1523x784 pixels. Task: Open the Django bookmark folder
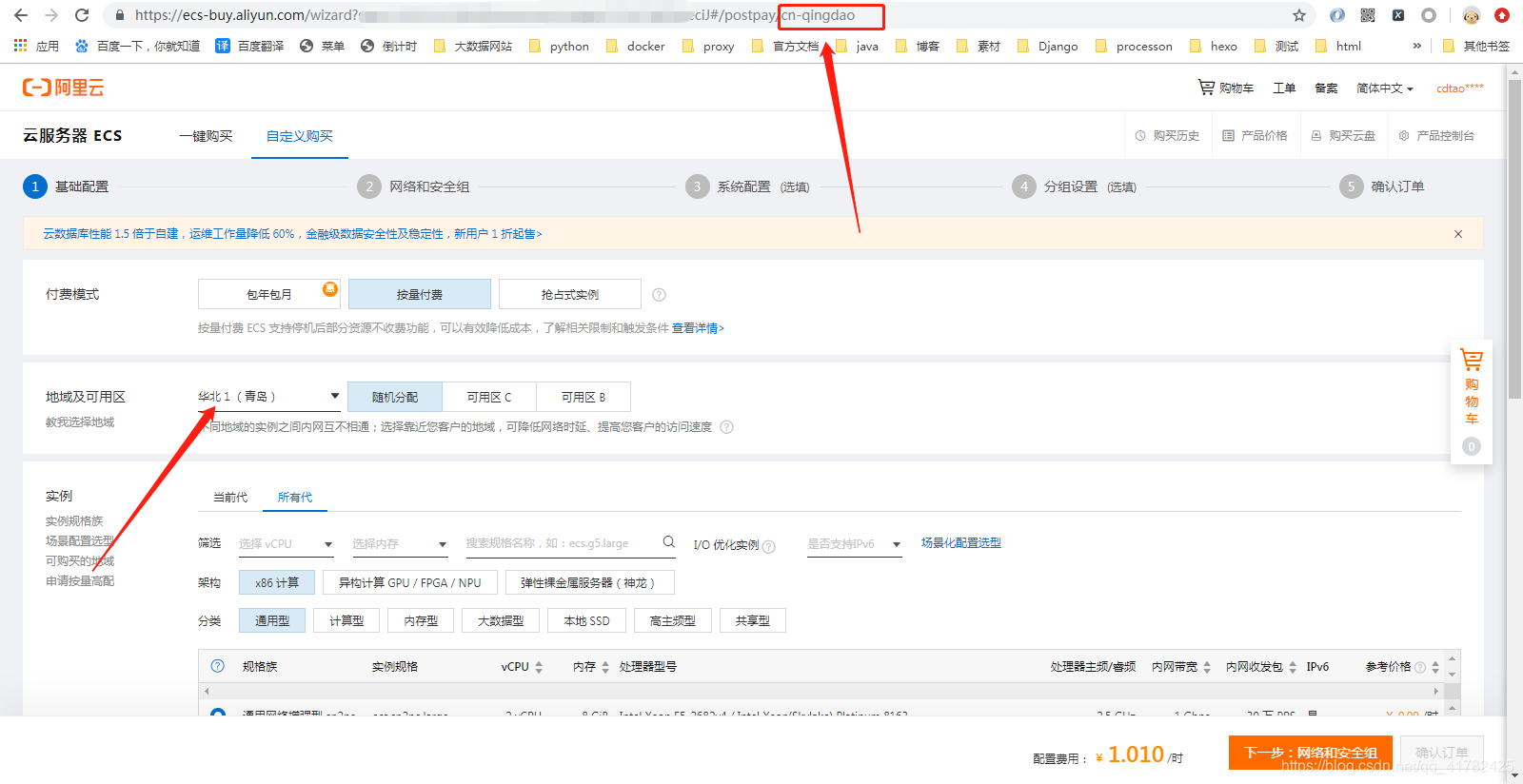pyautogui.click(x=1047, y=46)
